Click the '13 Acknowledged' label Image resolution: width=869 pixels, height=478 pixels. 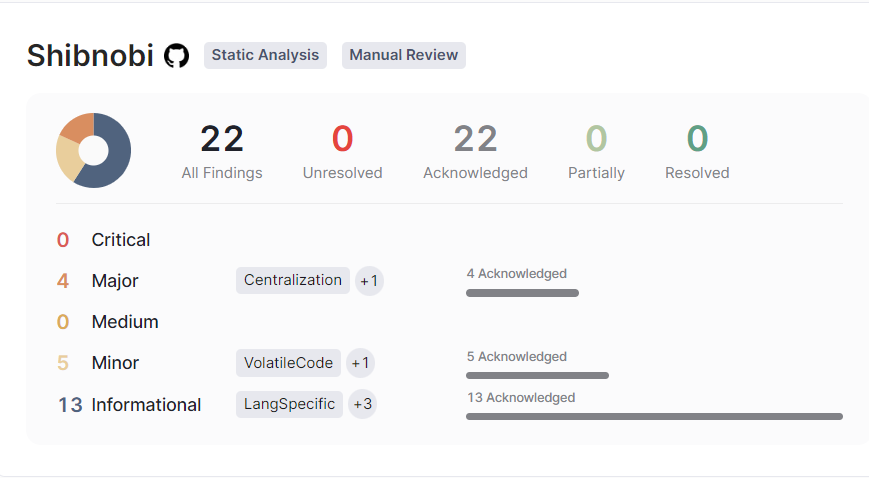coord(521,398)
